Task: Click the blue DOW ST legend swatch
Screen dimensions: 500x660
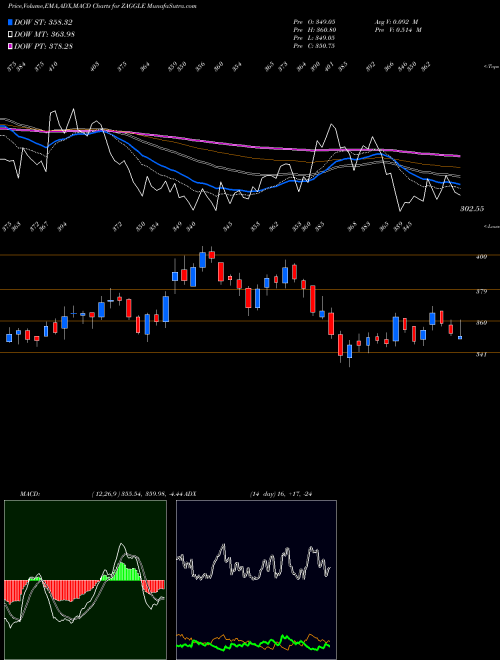Action: point(10,22)
